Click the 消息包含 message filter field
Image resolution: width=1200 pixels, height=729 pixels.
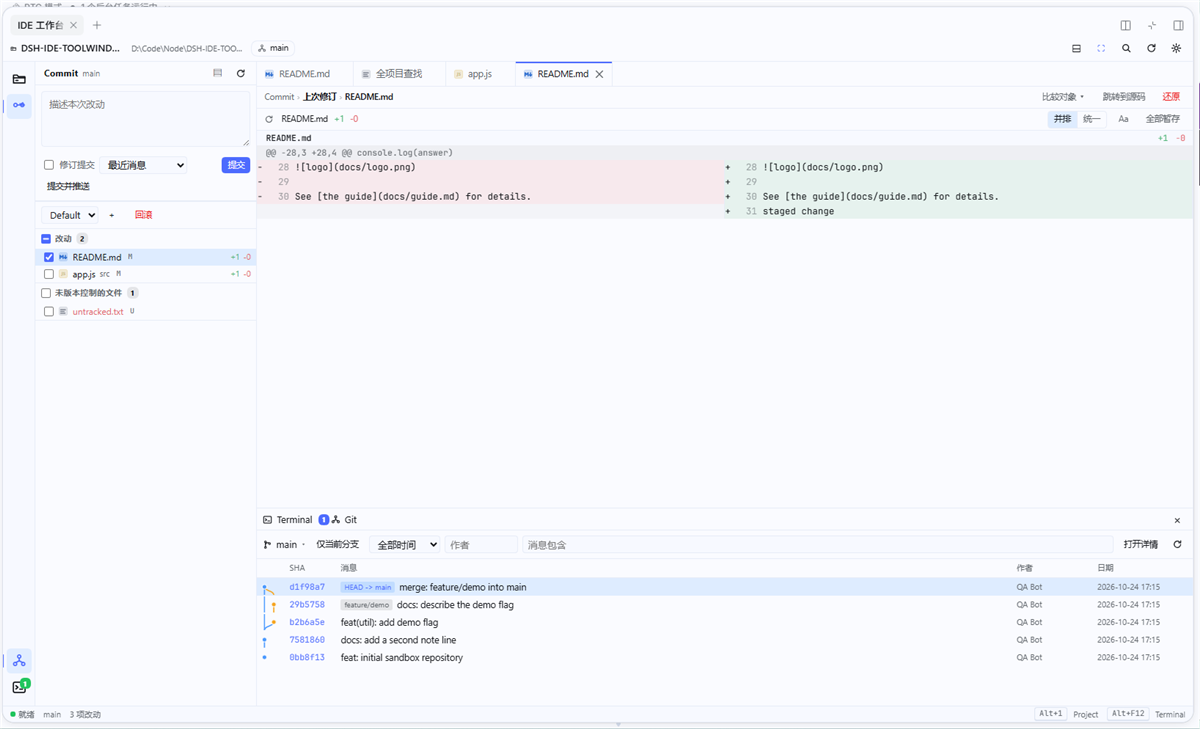click(x=817, y=545)
